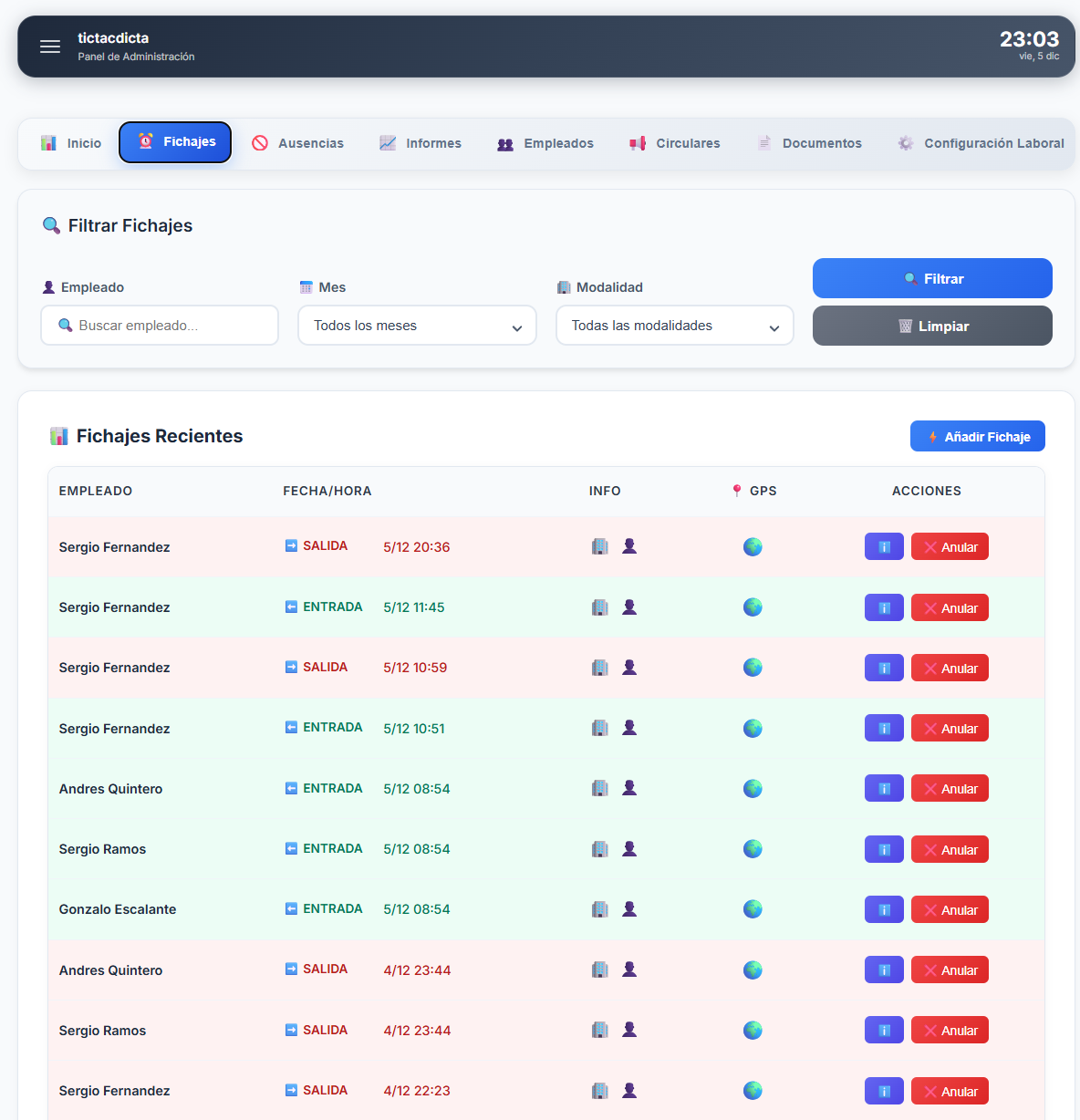Open the Modalidad dropdown
The image size is (1080, 1120).
coord(674,326)
